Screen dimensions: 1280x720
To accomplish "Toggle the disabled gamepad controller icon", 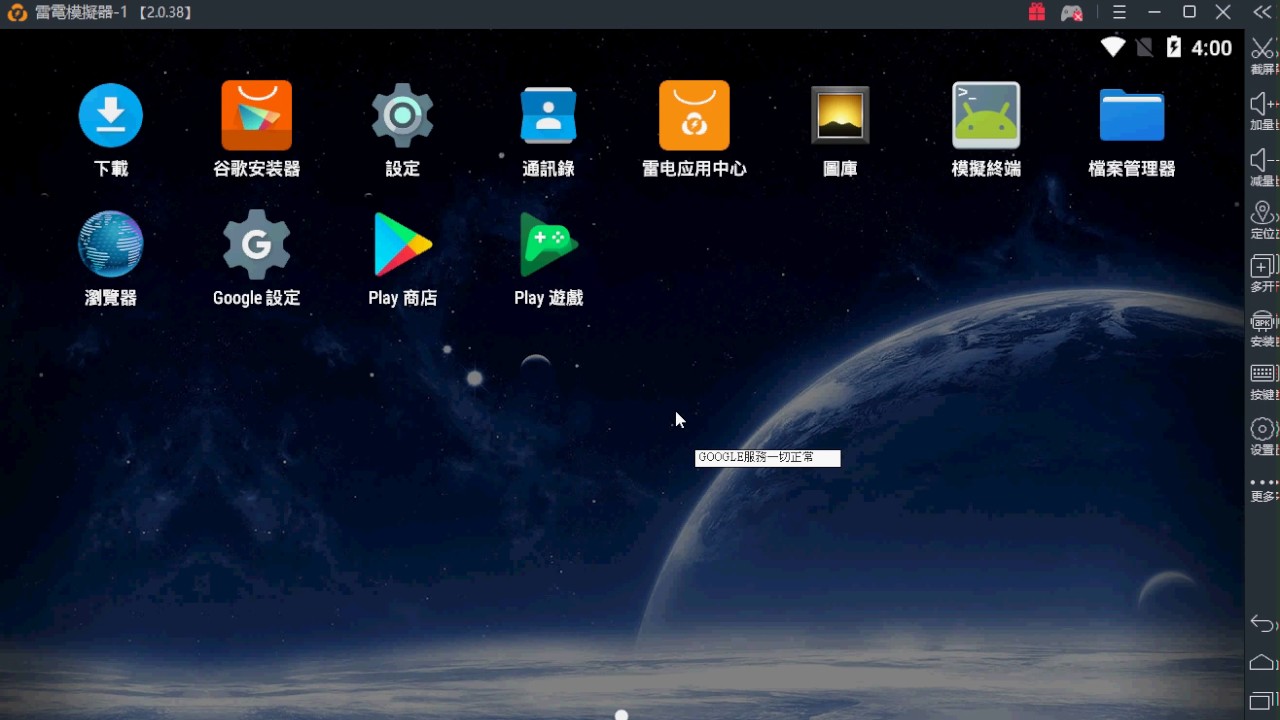I will pyautogui.click(x=1072, y=12).
